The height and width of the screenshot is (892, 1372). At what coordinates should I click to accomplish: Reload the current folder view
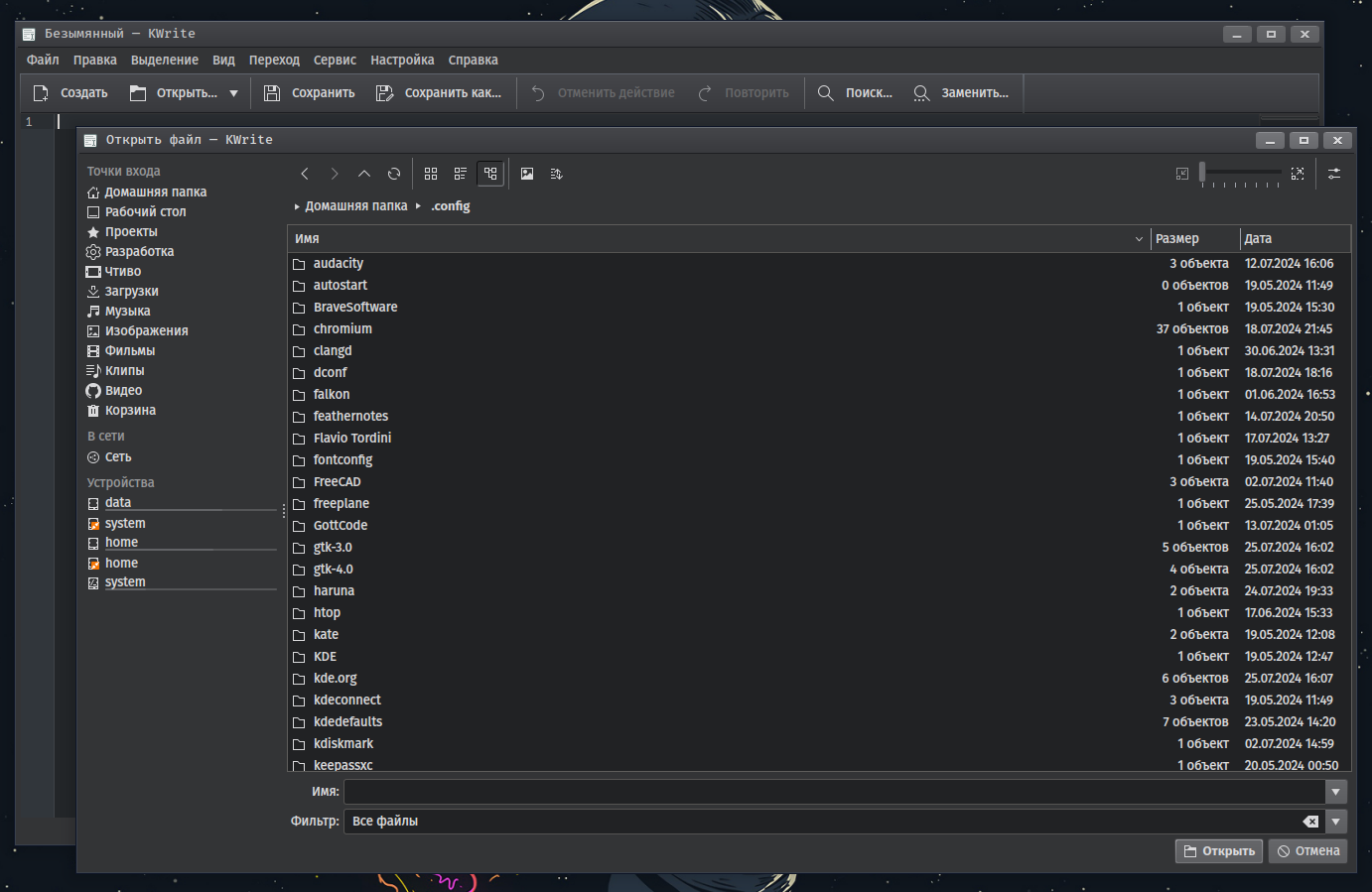[x=394, y=173]
